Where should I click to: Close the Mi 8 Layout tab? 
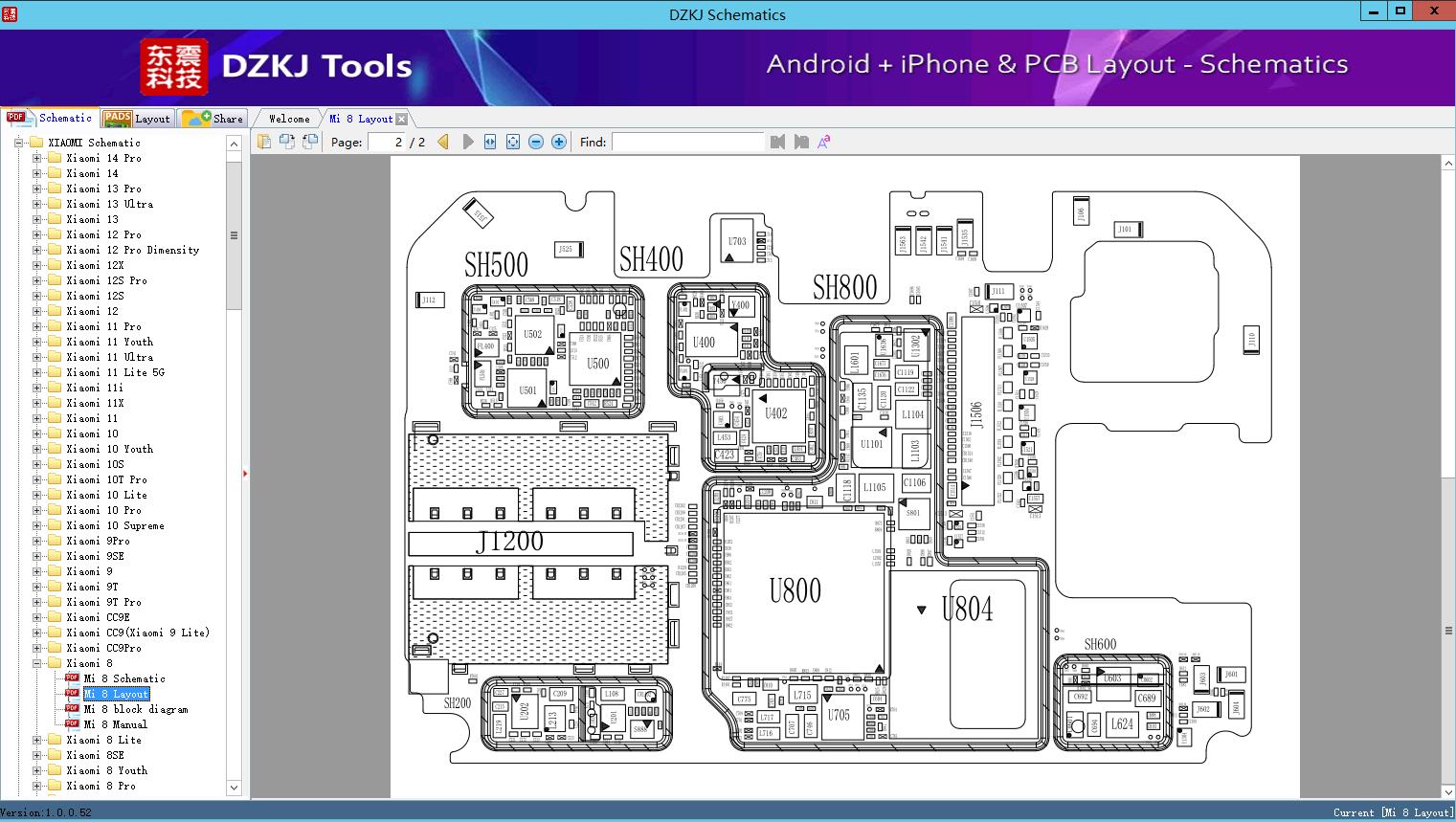click(402, 119)
